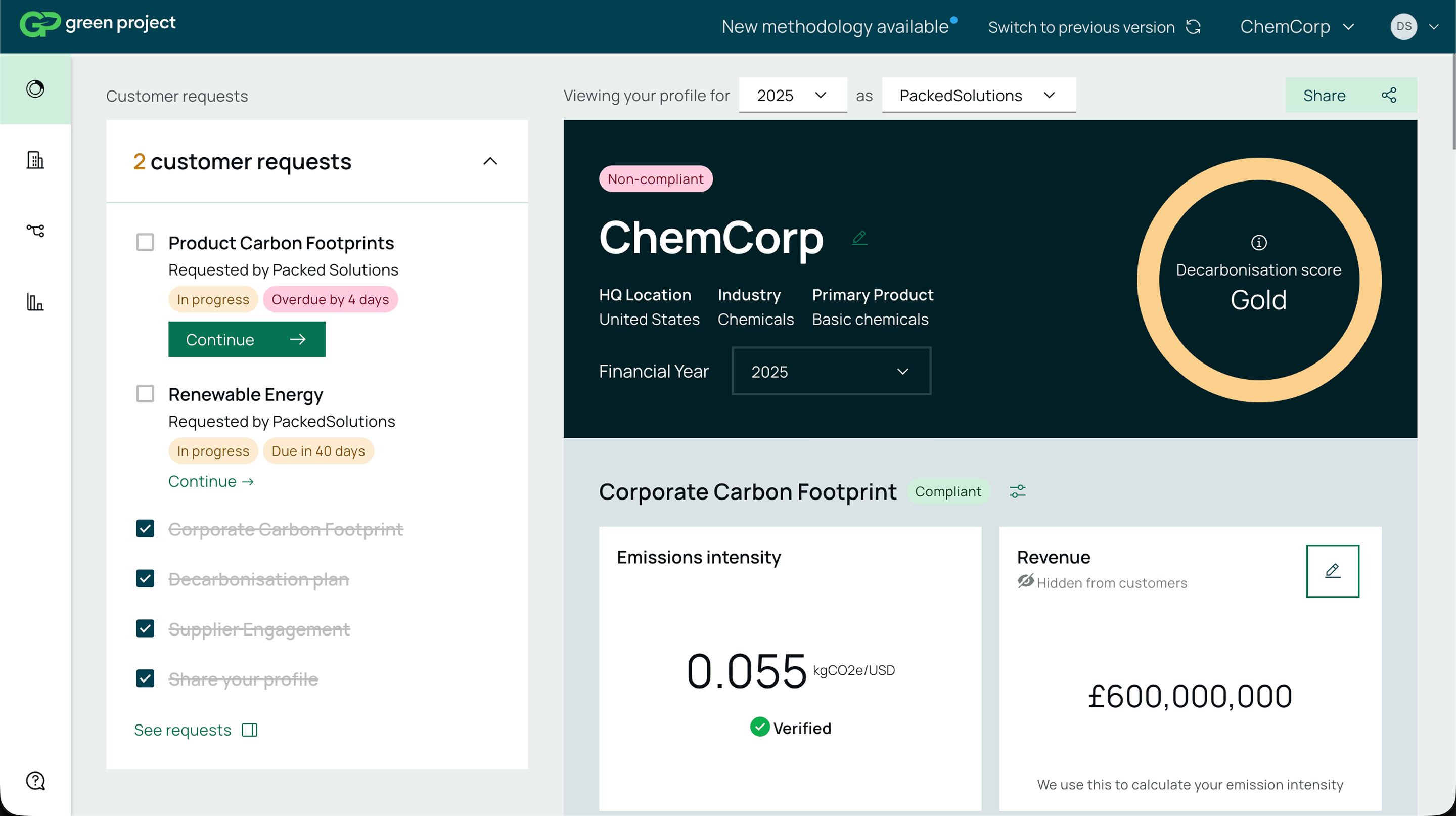Screen dimensions: 1456x816
Task: Click the Decarbonisation score info icon
Action: pyautogui.click(x=1259, y=243)
